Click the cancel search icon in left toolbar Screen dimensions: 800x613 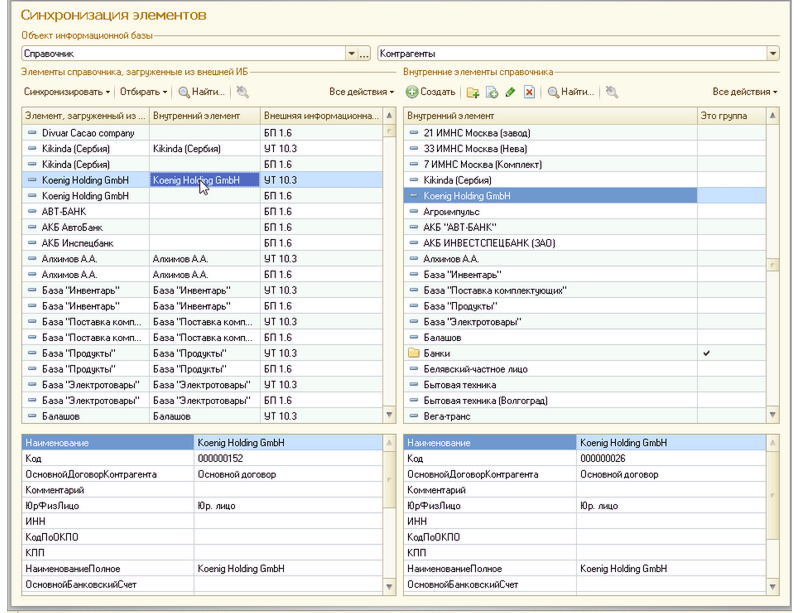[243, 92]
